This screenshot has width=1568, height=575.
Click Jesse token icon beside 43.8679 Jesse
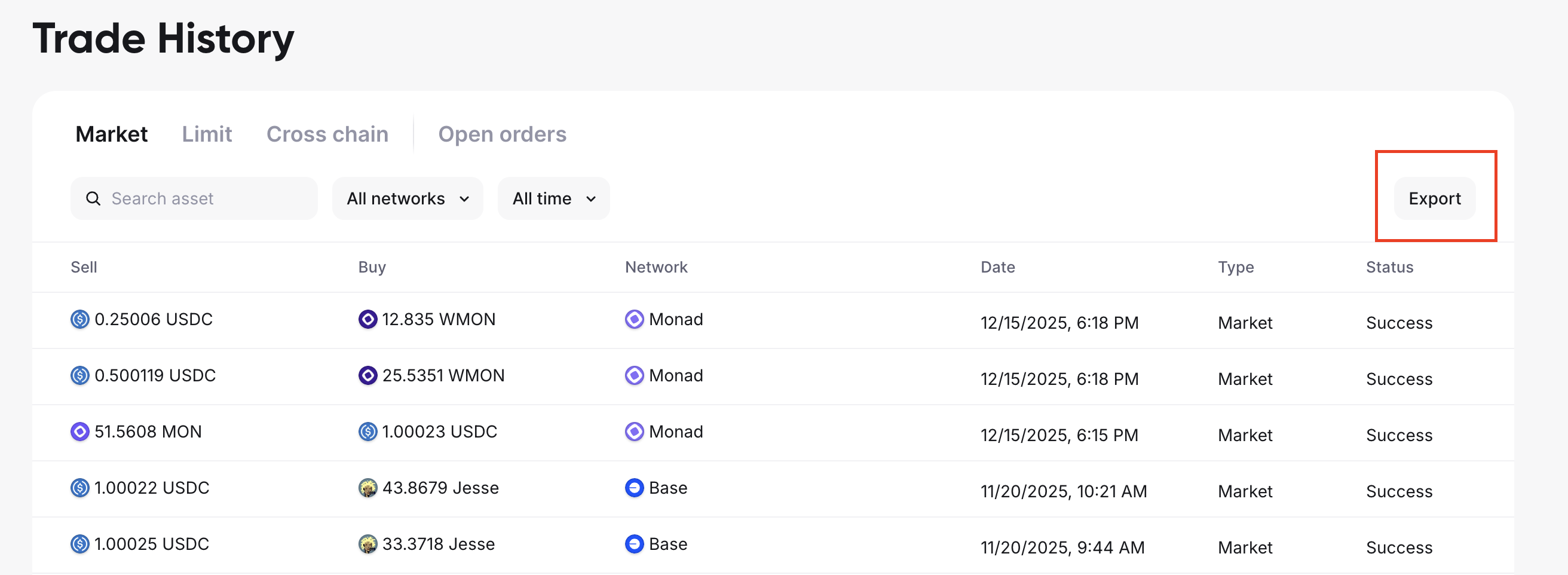pyautogui.click(x=367, y=488)
